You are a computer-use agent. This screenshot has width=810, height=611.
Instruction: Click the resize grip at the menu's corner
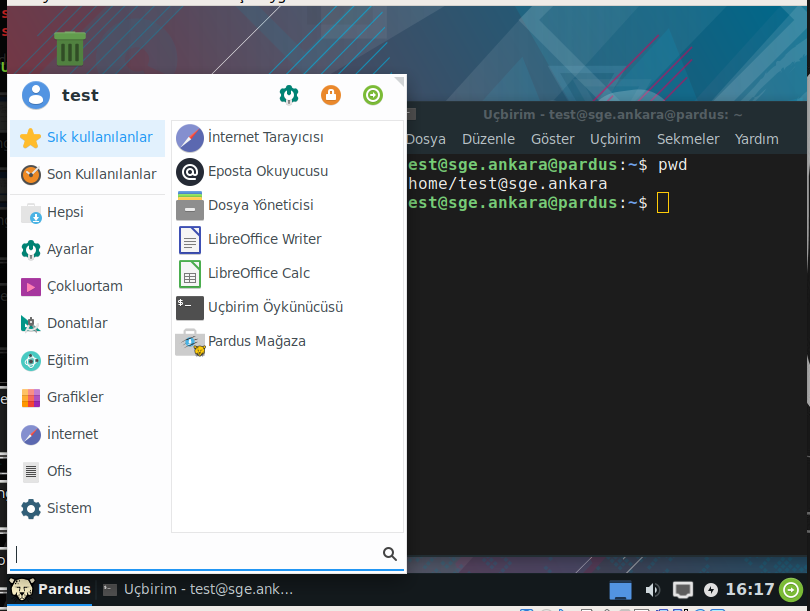click(x=399, y=81)
